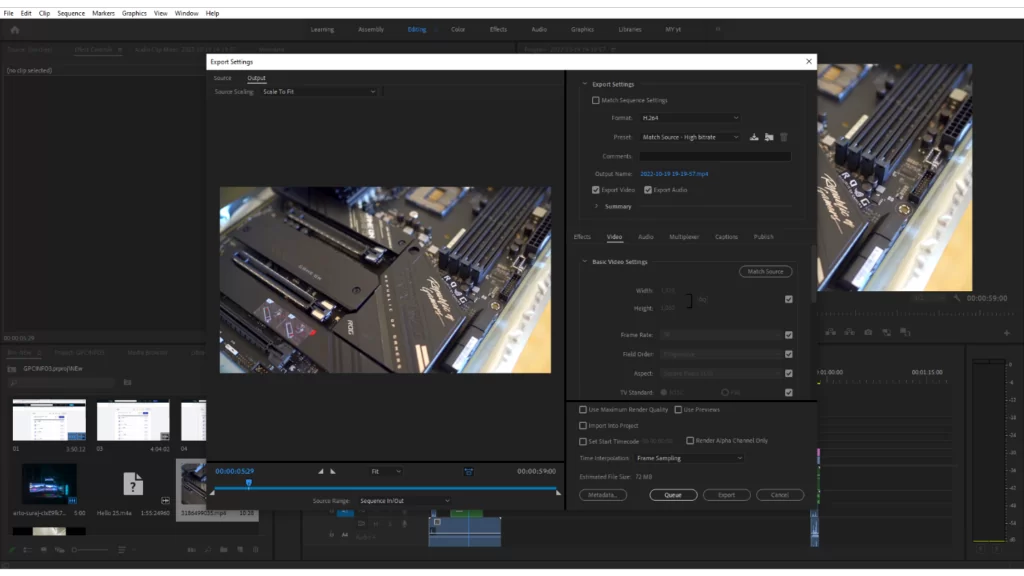Click the Program monitor wrench settings icon

[x=957, y=298]
